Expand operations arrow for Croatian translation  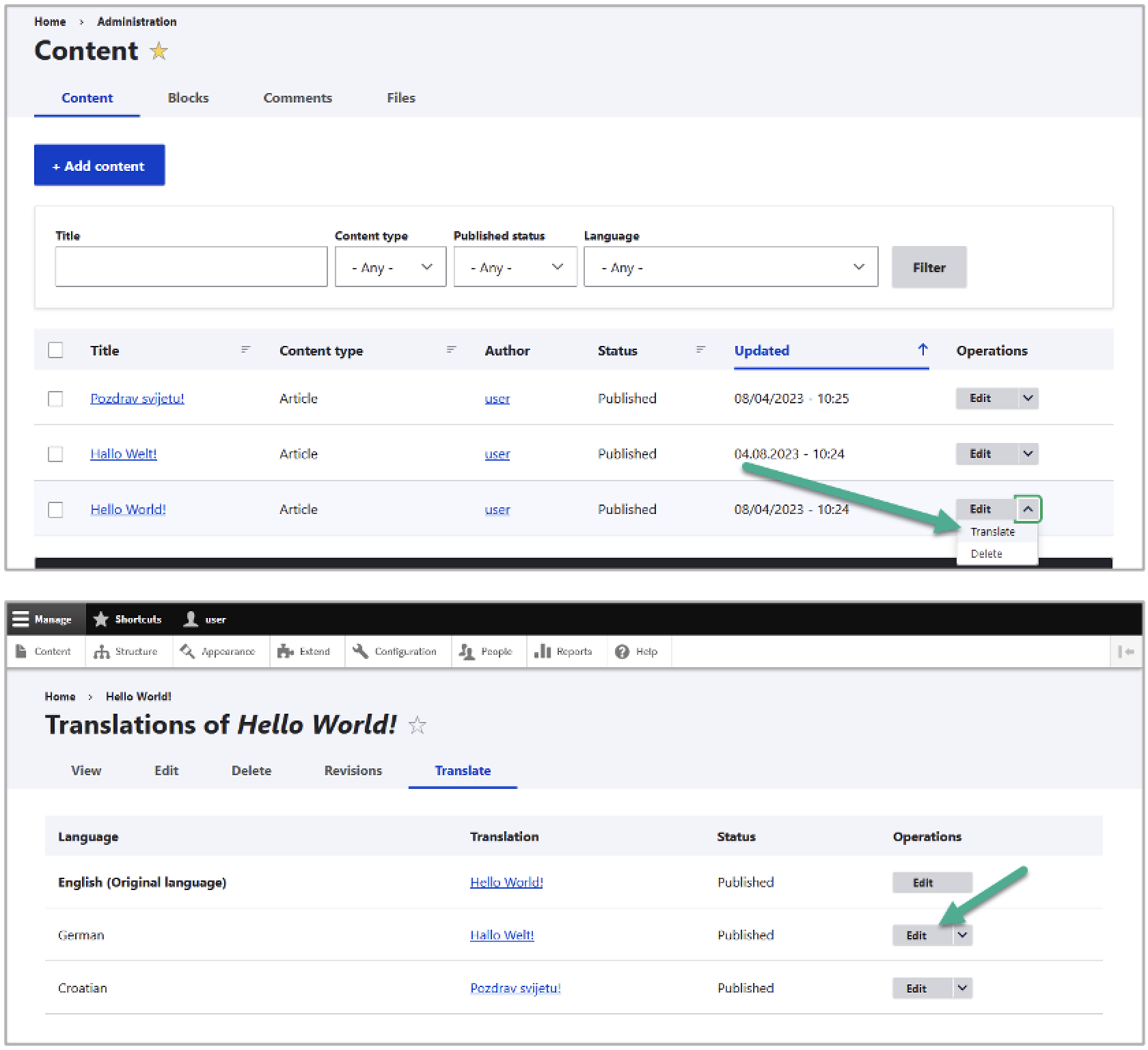(962, 987)
